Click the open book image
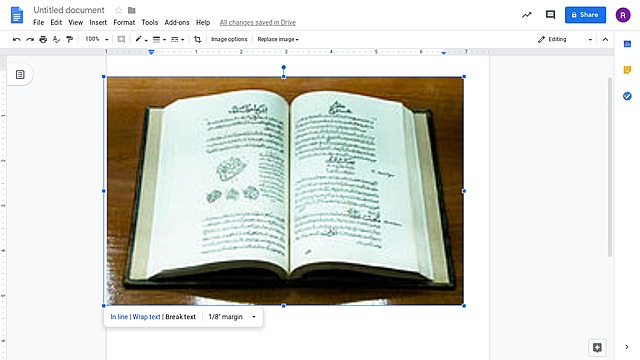The image size is (640, 360). coord(285,191)
